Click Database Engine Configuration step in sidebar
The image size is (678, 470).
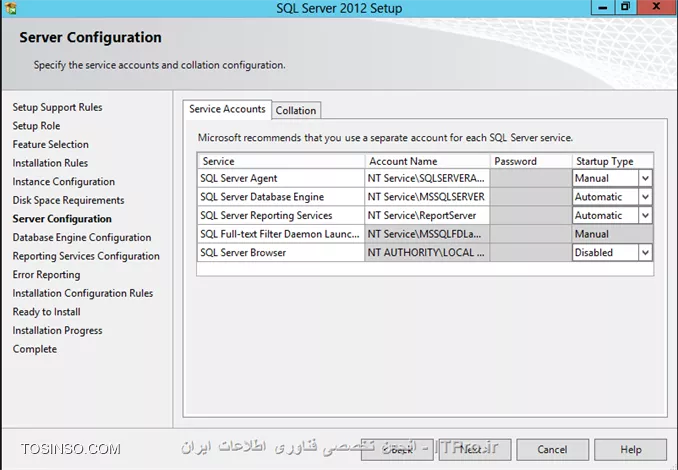click(x=82, y=237)
